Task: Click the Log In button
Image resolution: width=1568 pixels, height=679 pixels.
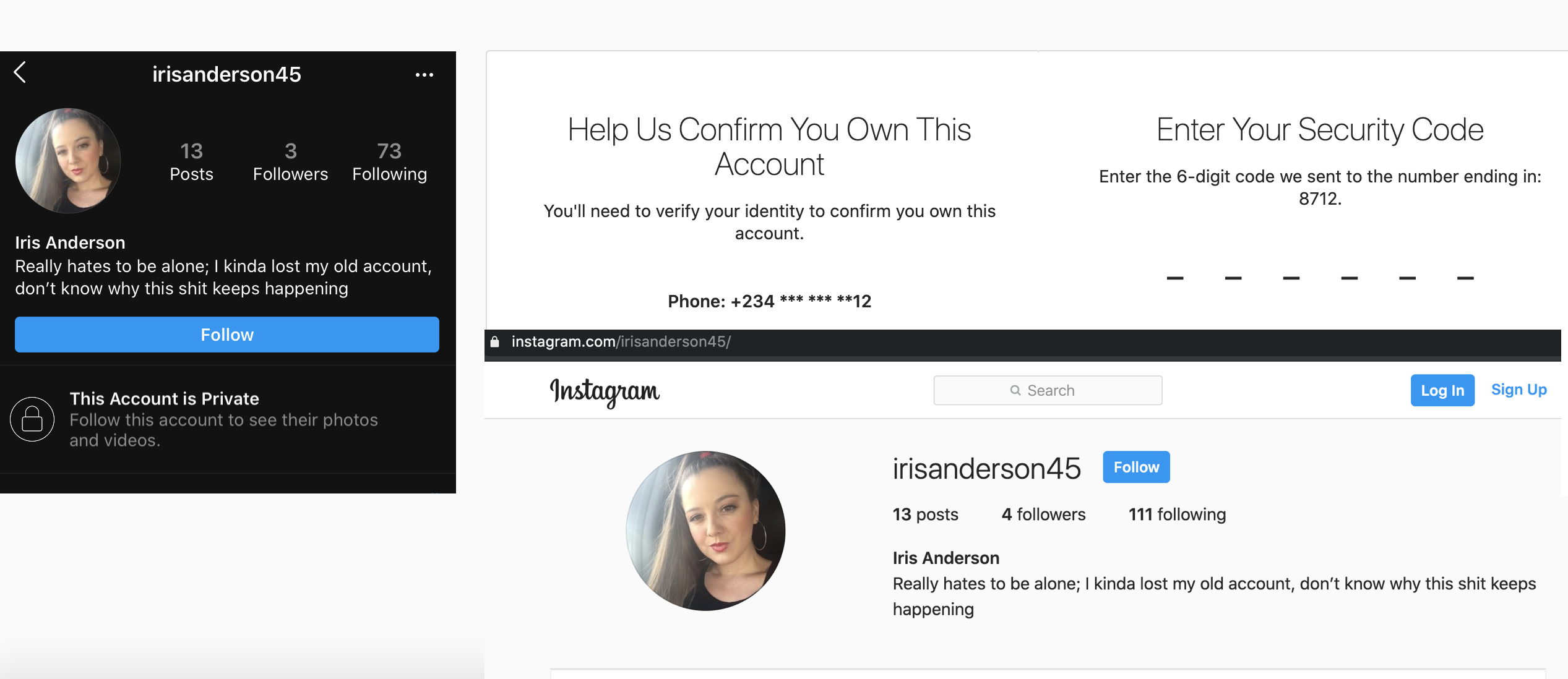Action: coord(1442,390)
